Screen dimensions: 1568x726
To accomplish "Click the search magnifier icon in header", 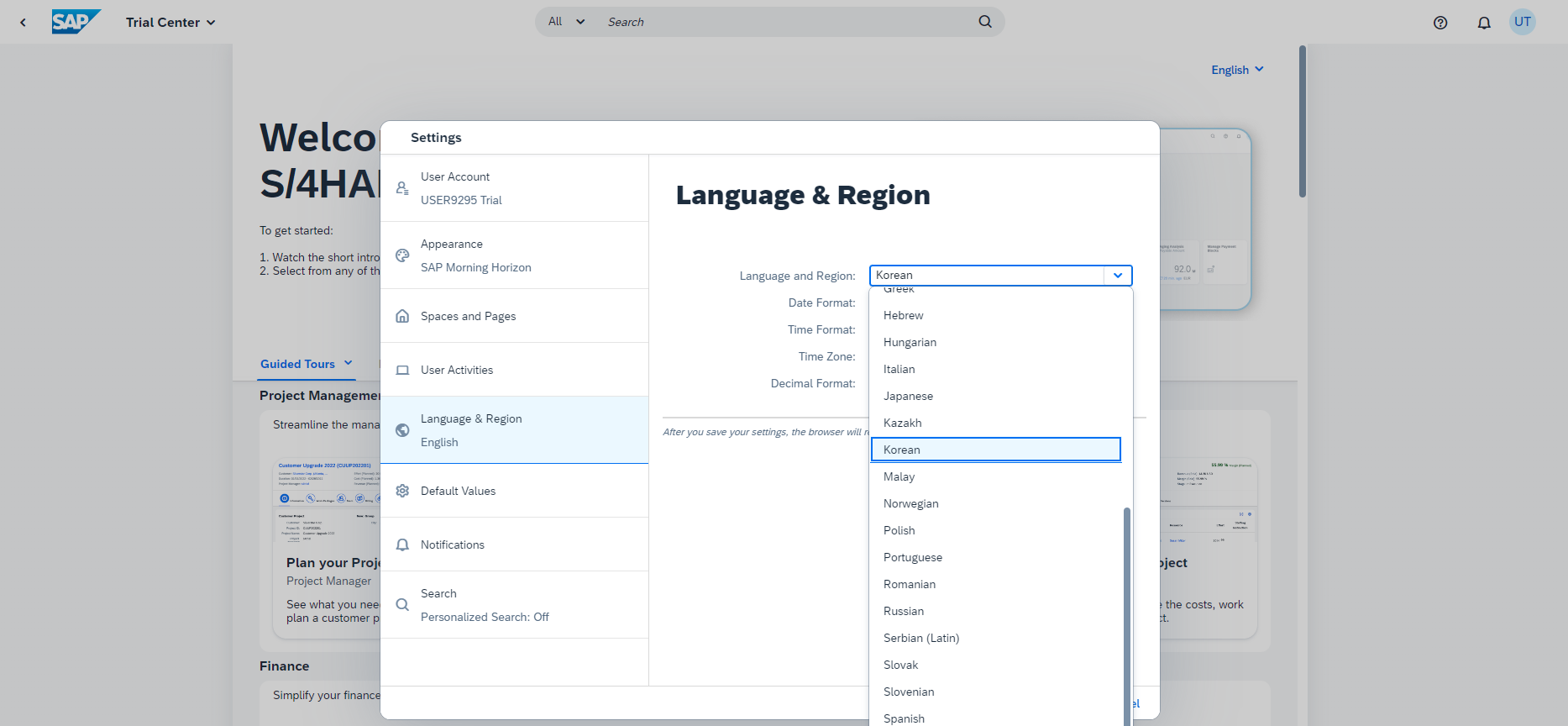I will click(x=985, y=22).
